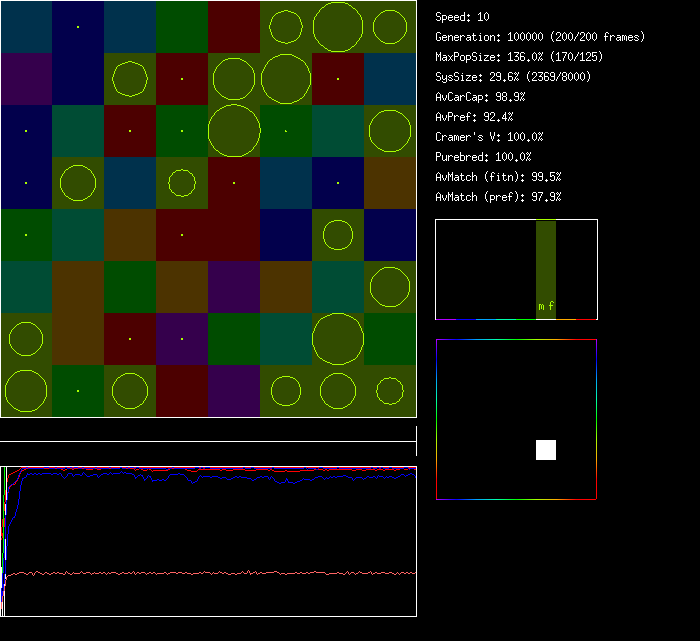Screen dimensions: 700x641
Task: Click the Cramer's V statistic
Action: (x=489, y=137)
